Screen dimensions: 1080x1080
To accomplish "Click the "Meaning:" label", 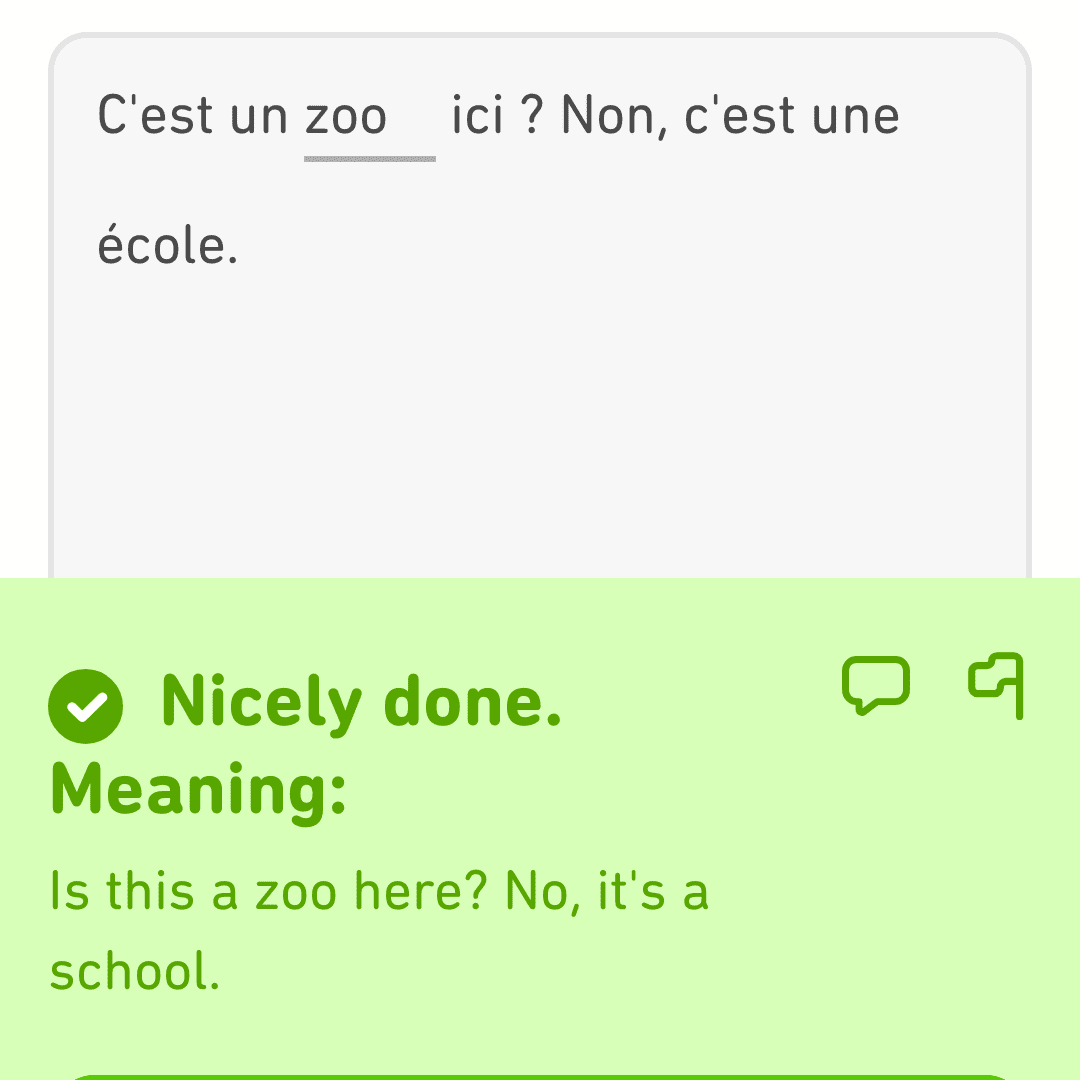I will 198,790.
